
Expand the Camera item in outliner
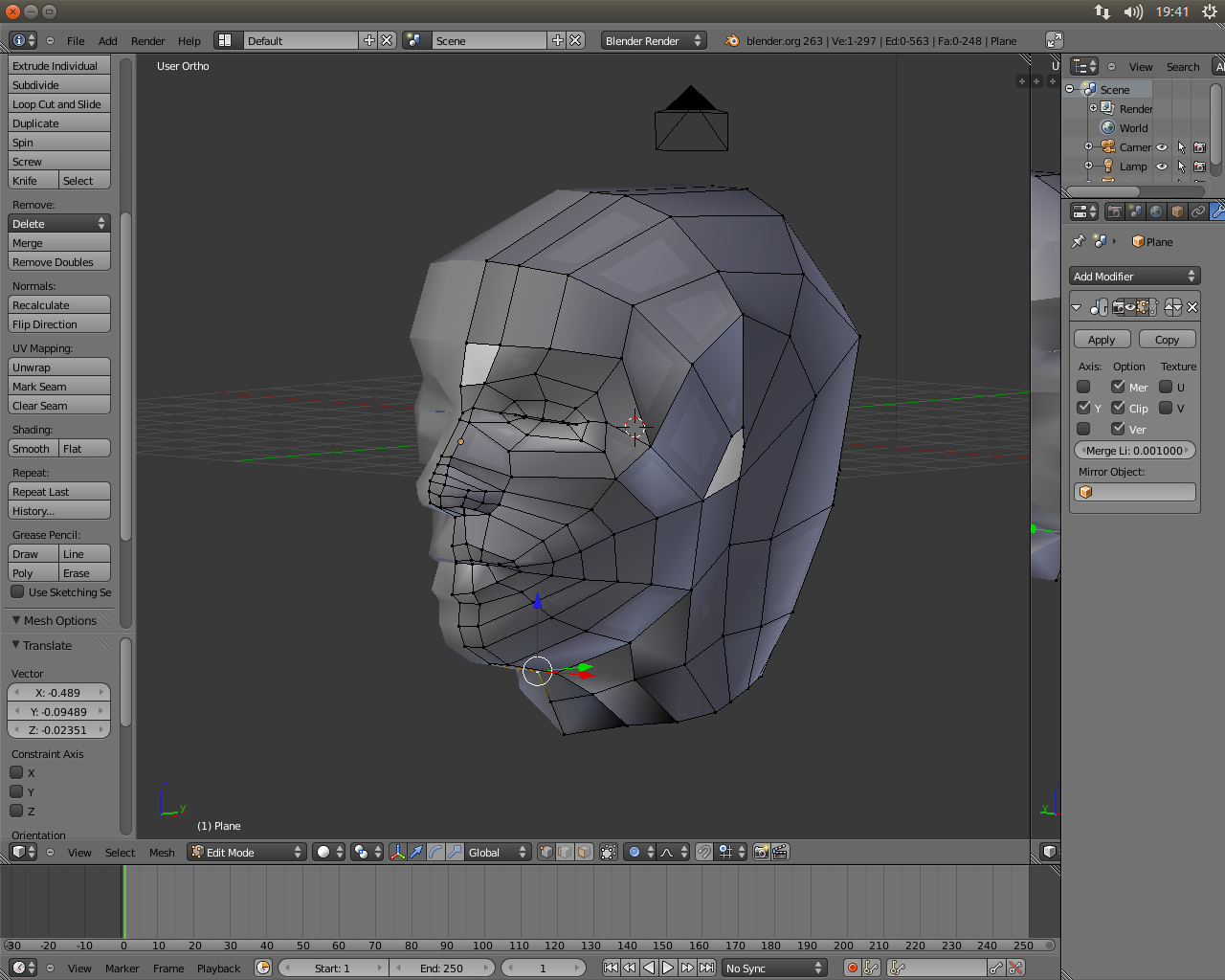pyautogui.click(x=1088, y=146)
